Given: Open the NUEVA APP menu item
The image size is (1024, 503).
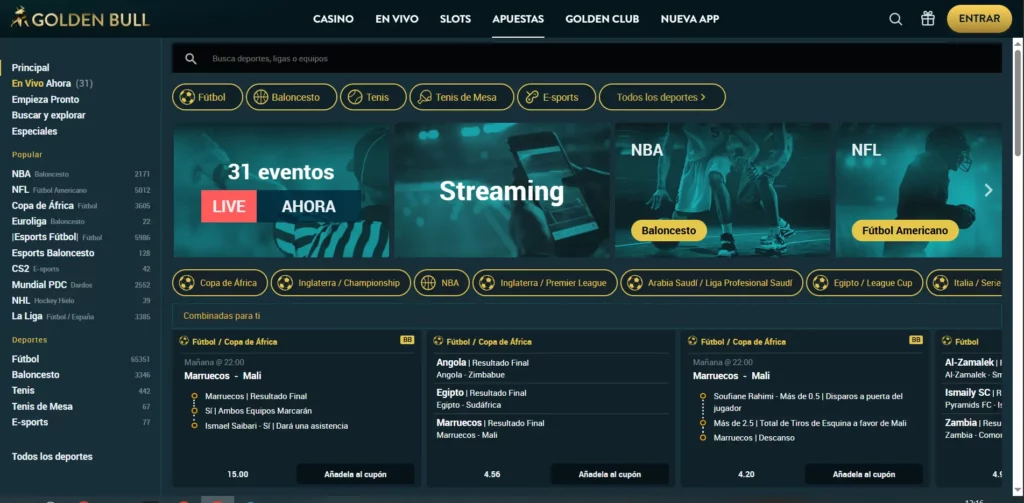Looking at the screenshot, I should pos(690,19).
